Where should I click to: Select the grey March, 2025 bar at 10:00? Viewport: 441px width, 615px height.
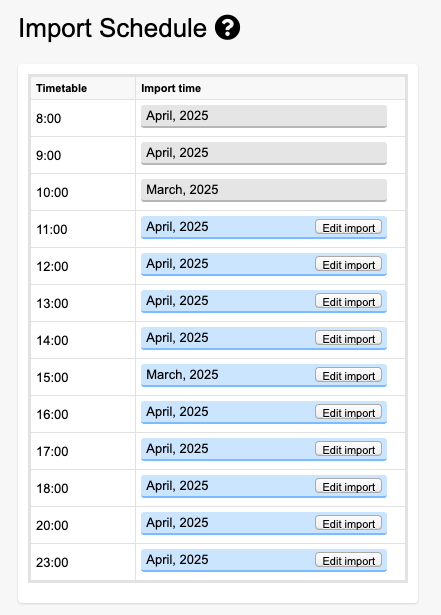pos(264,190)
